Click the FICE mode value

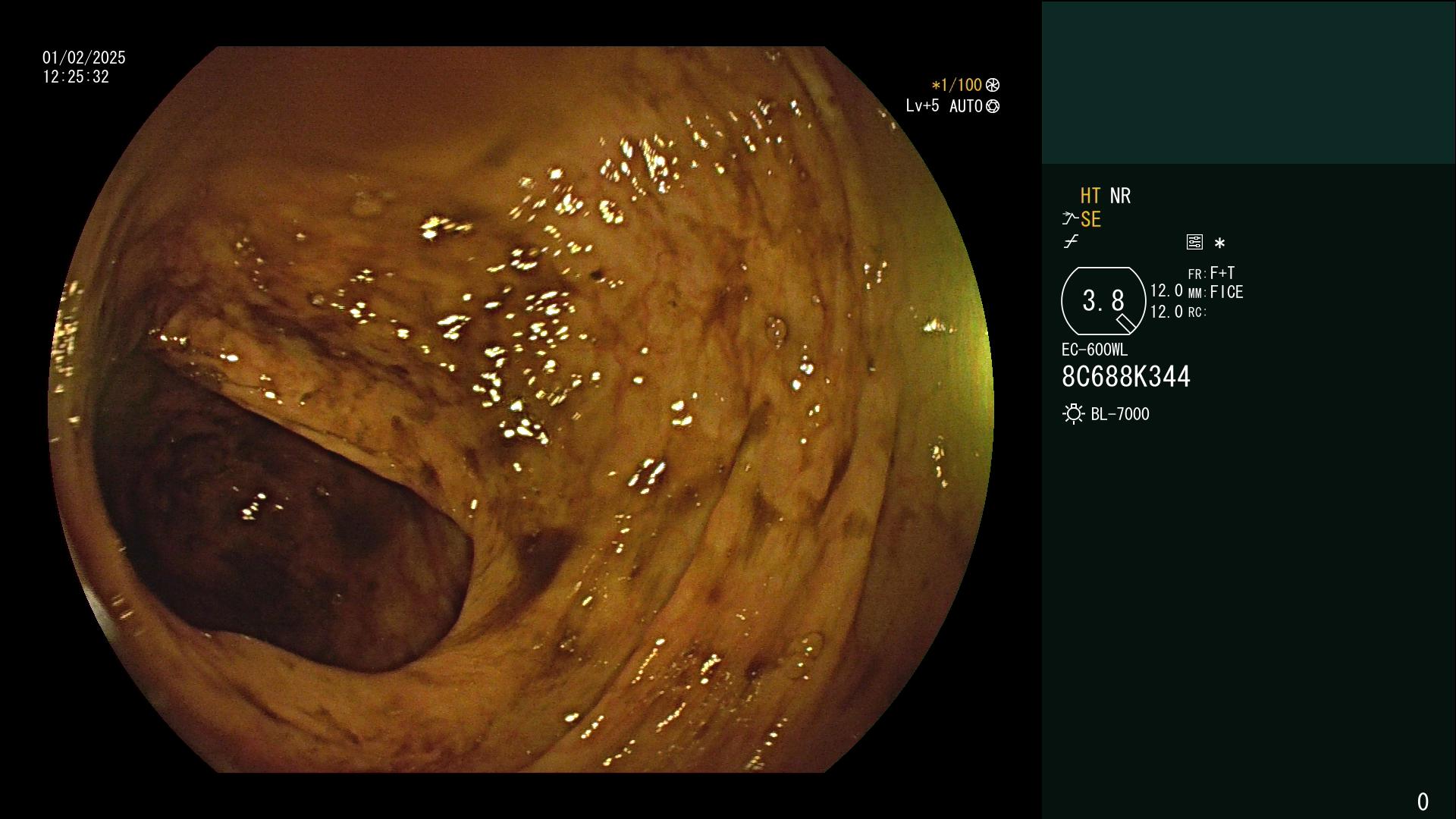tap(1226, 292)
